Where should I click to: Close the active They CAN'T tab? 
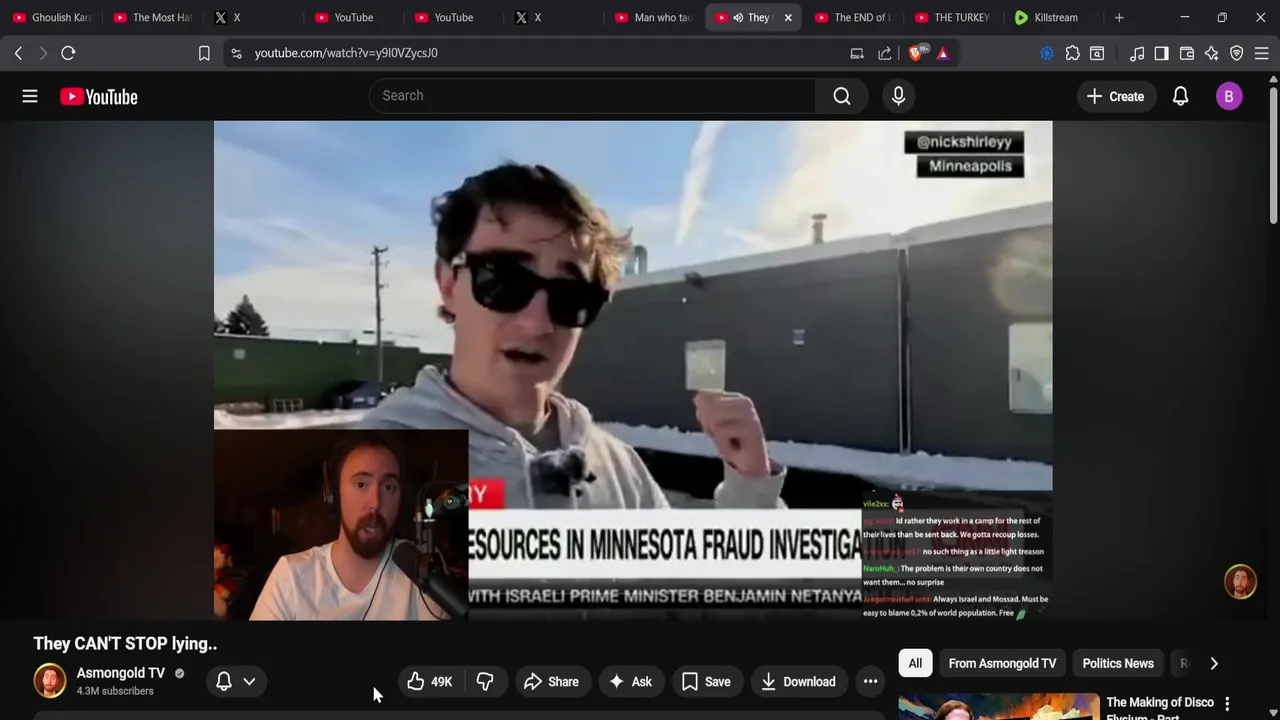pyautogui.click(x=788, y=17)
